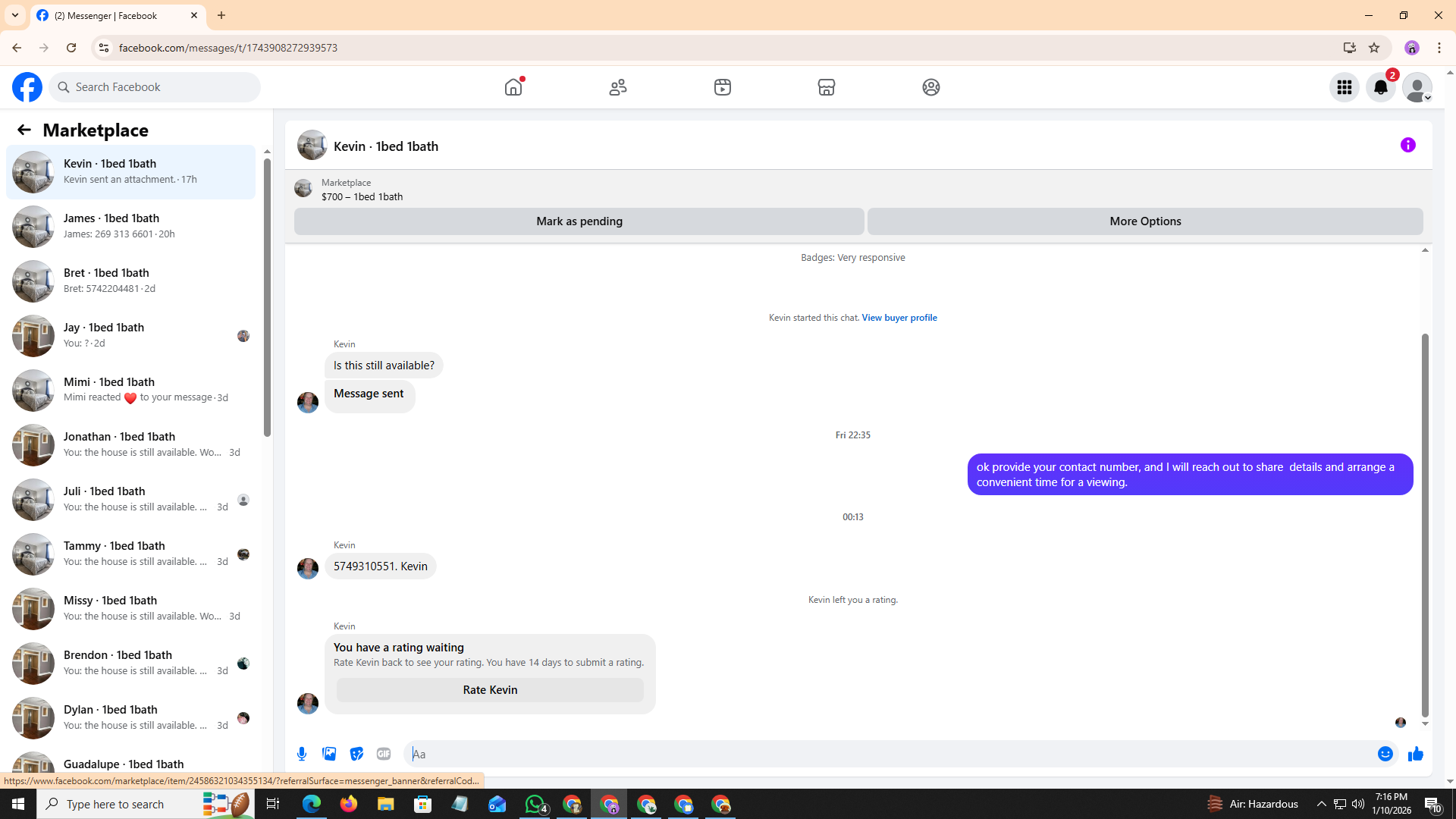
Task: Open conversation information icon
Action: pyautogui.click(x=1407, y=145)
